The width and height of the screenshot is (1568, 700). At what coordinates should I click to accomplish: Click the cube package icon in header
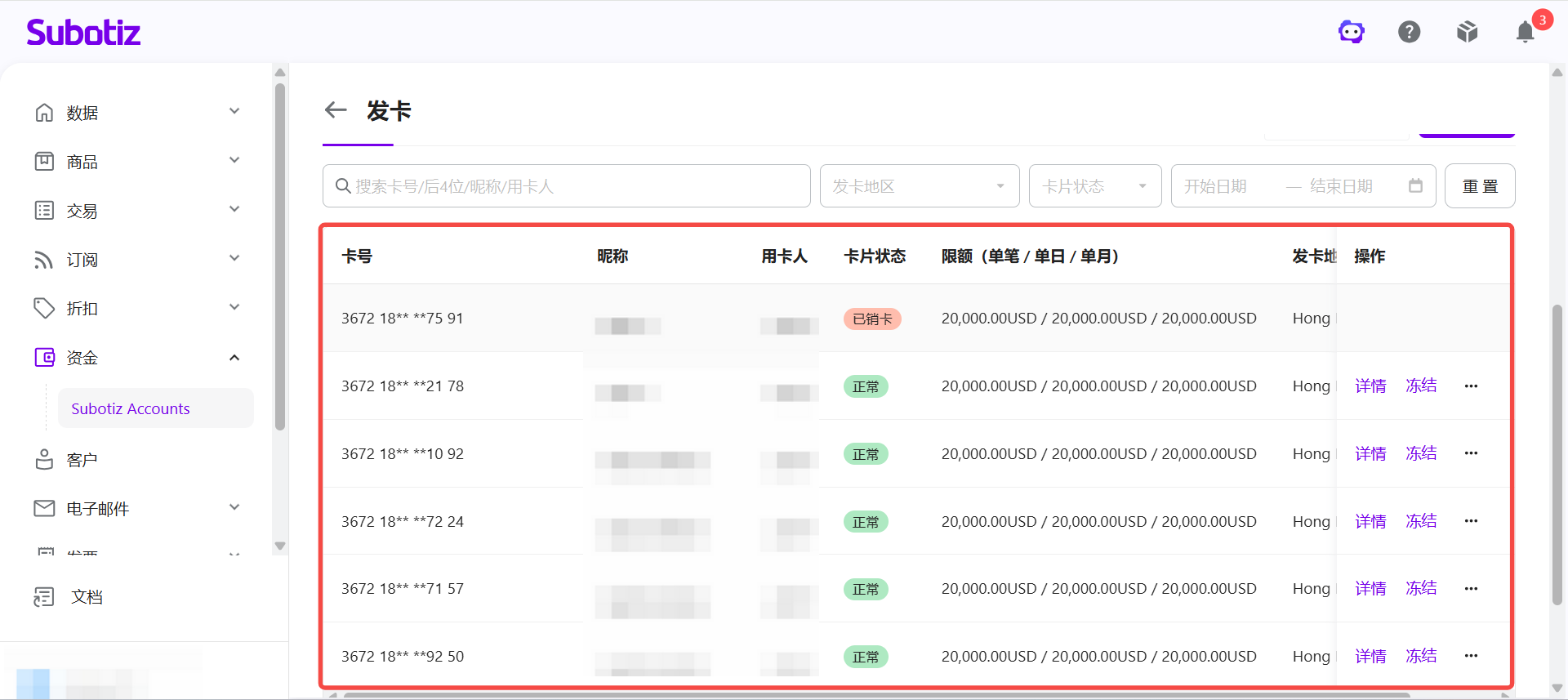1468,32
